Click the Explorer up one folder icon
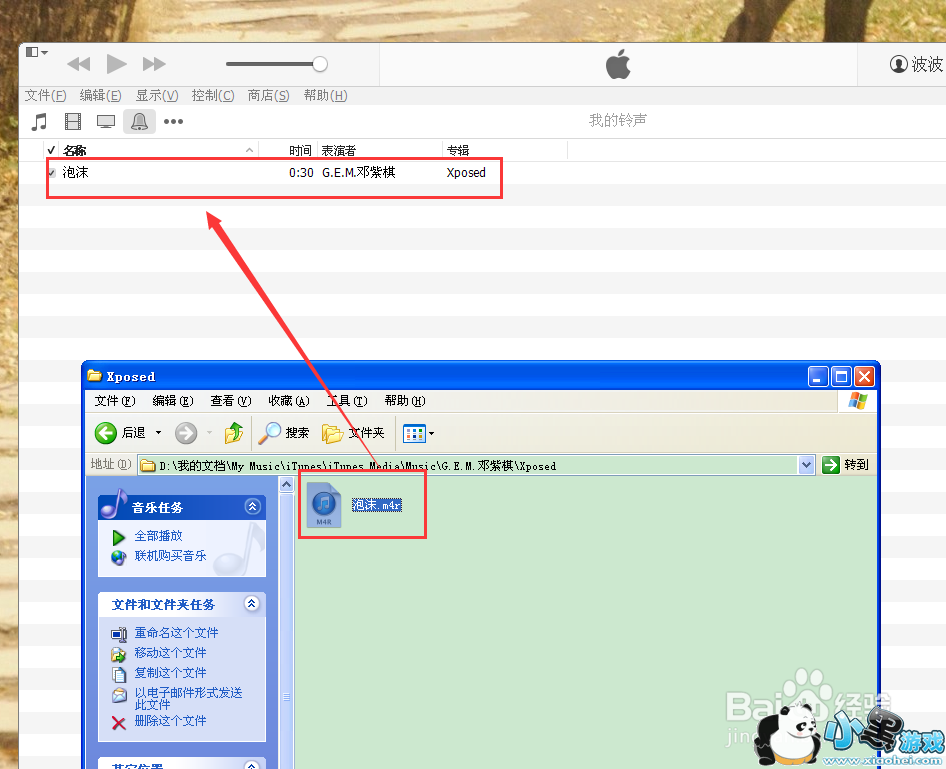The image size is (946, 769). click(233, 433)
